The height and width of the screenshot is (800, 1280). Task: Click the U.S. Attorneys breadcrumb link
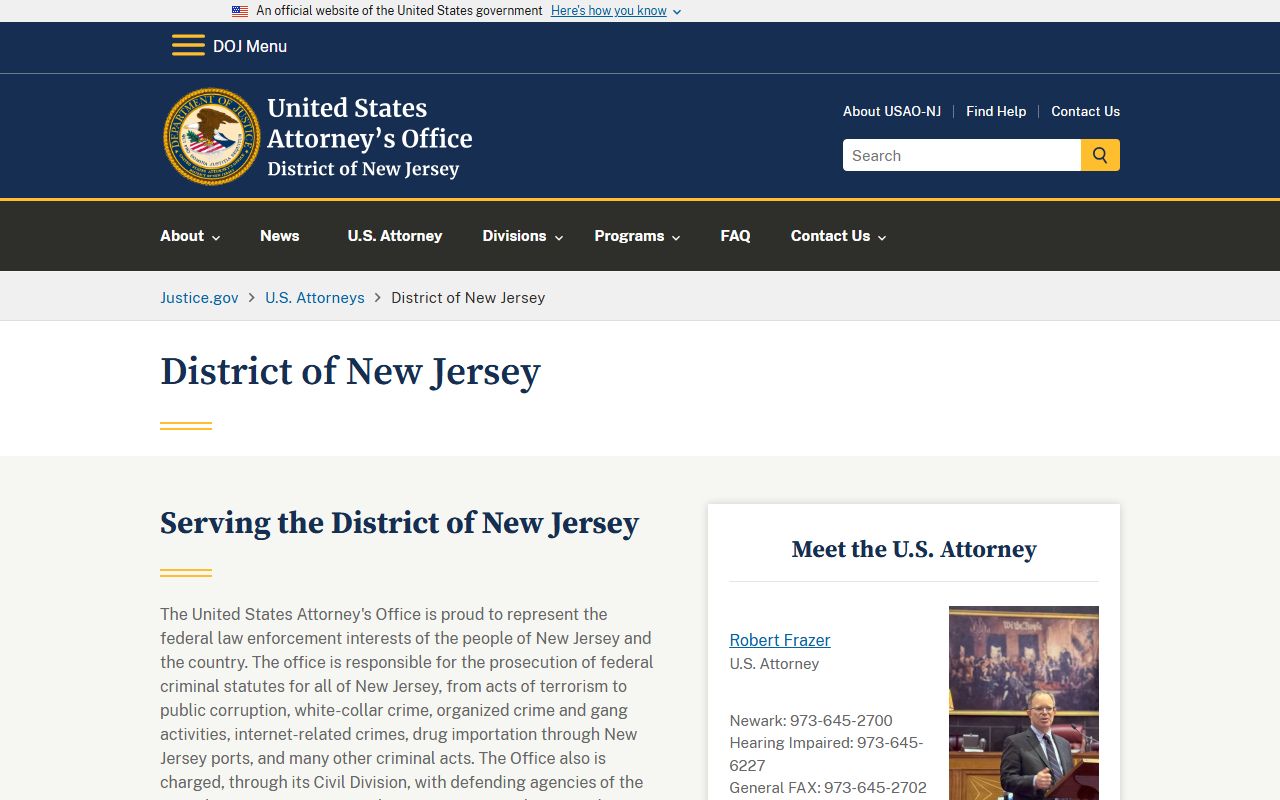[x=315, y=297]
